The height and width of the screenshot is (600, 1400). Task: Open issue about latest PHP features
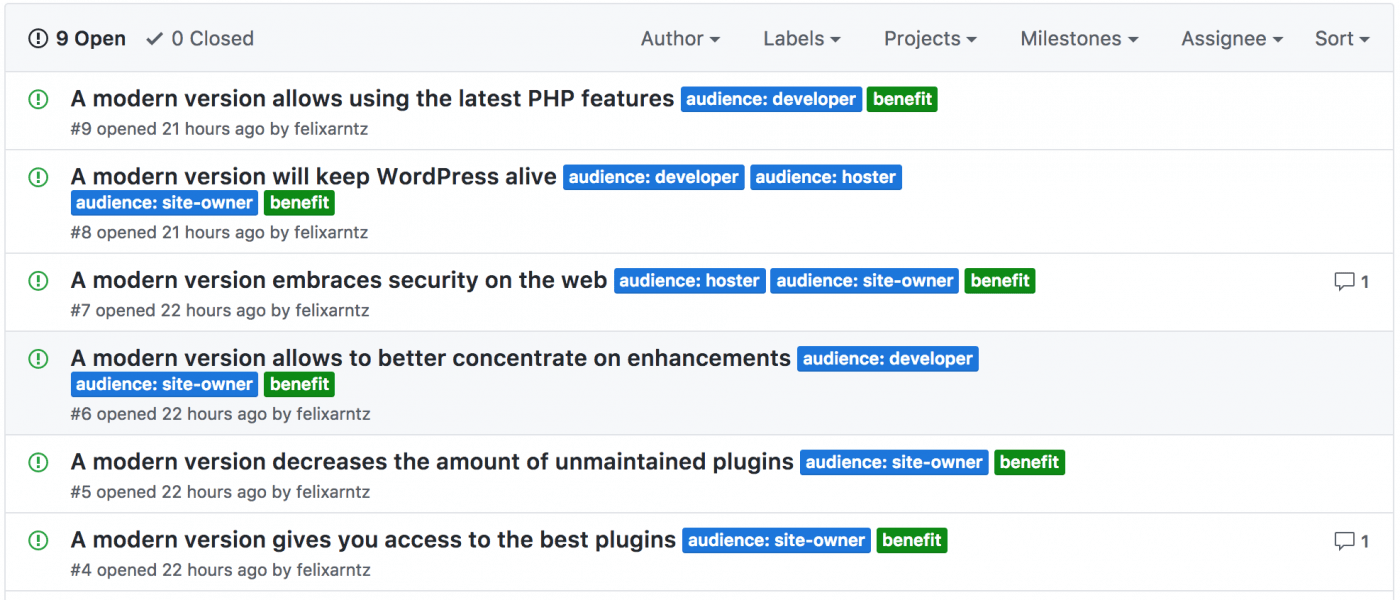[372, 99]
